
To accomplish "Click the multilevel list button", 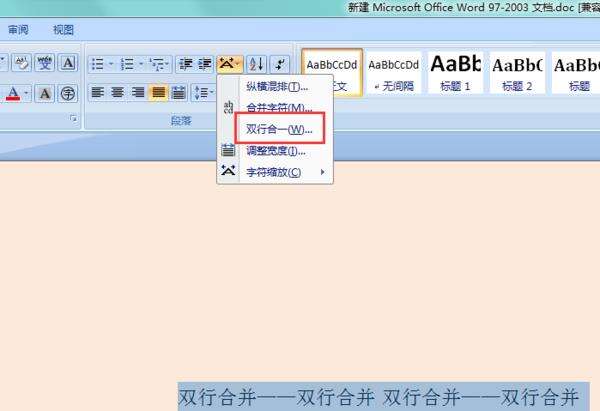I will click(157, 64).
